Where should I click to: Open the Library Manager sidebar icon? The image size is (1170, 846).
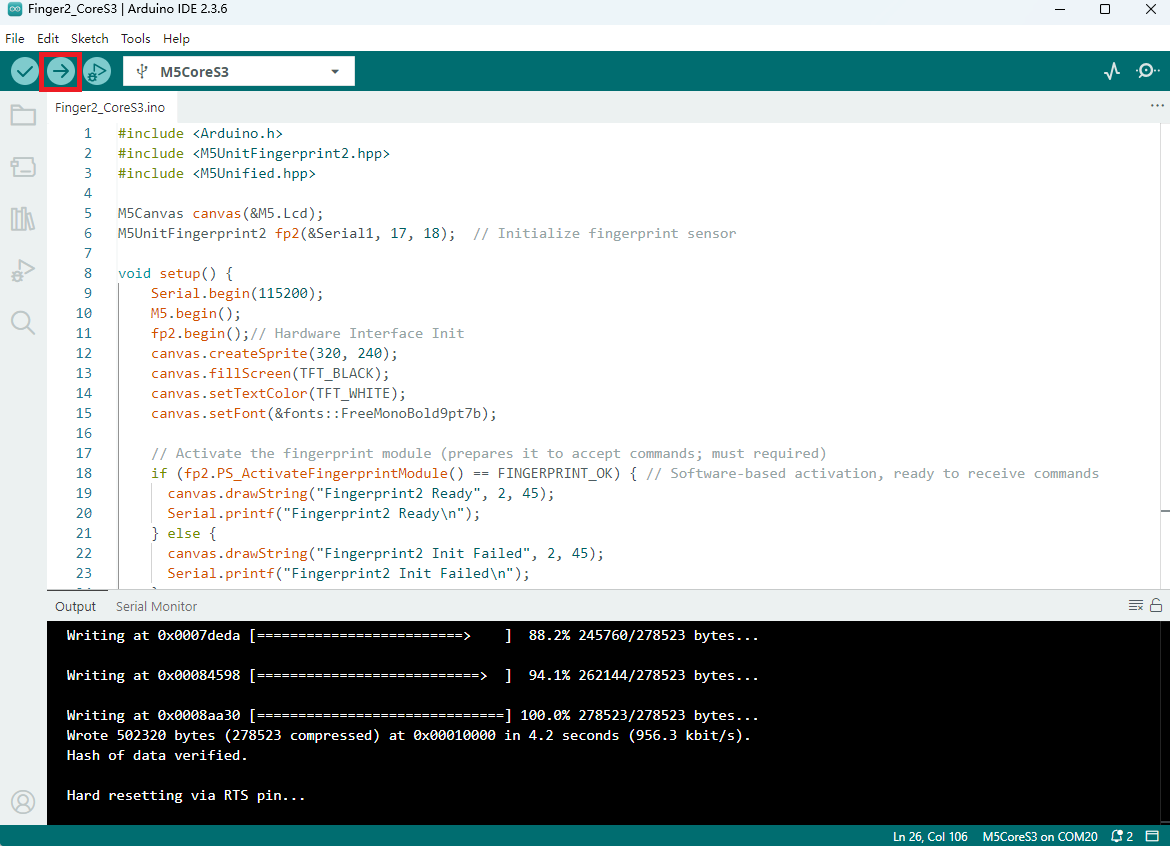tap(23, 219)
